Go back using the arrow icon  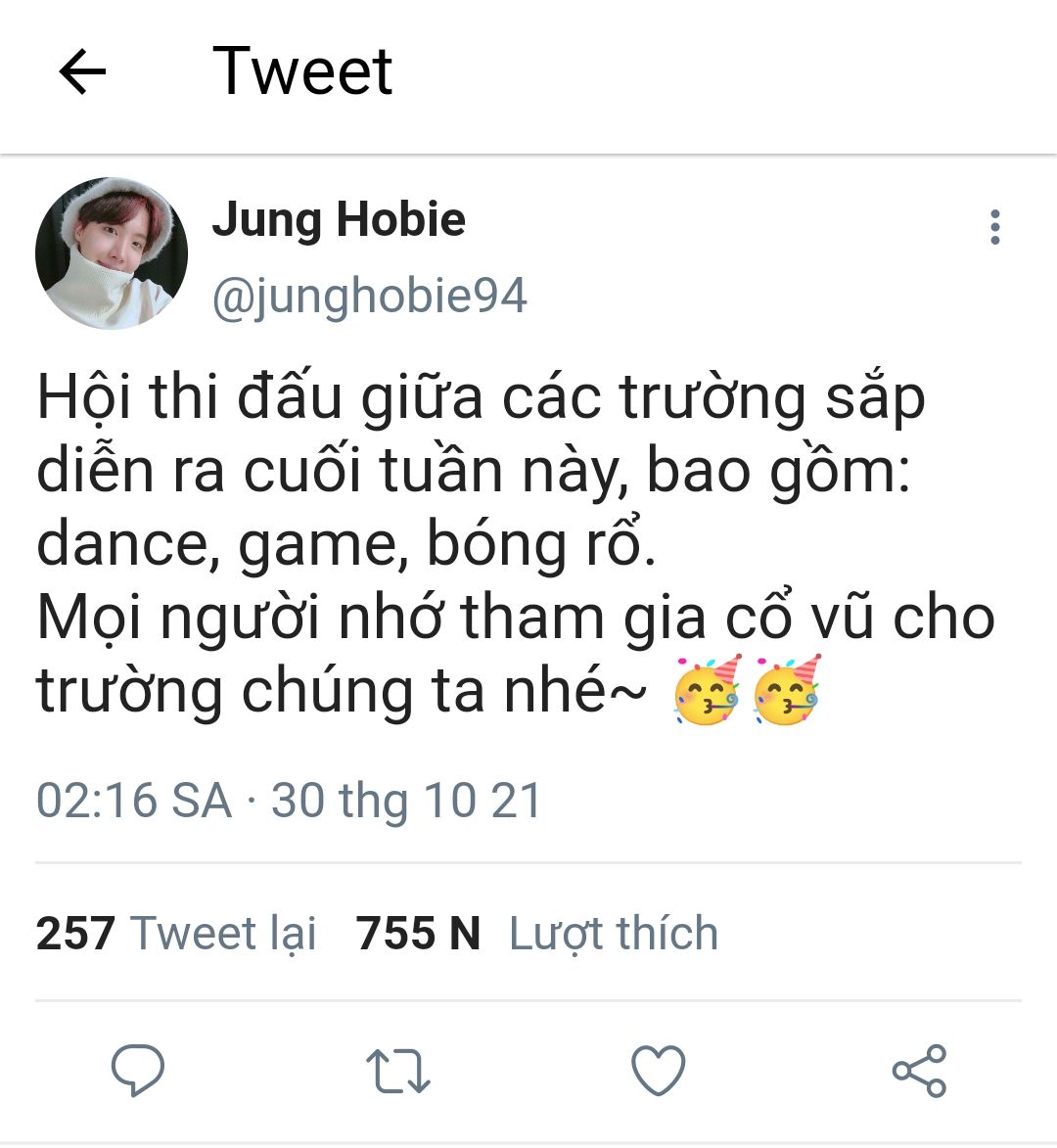[x=82, y=71]
